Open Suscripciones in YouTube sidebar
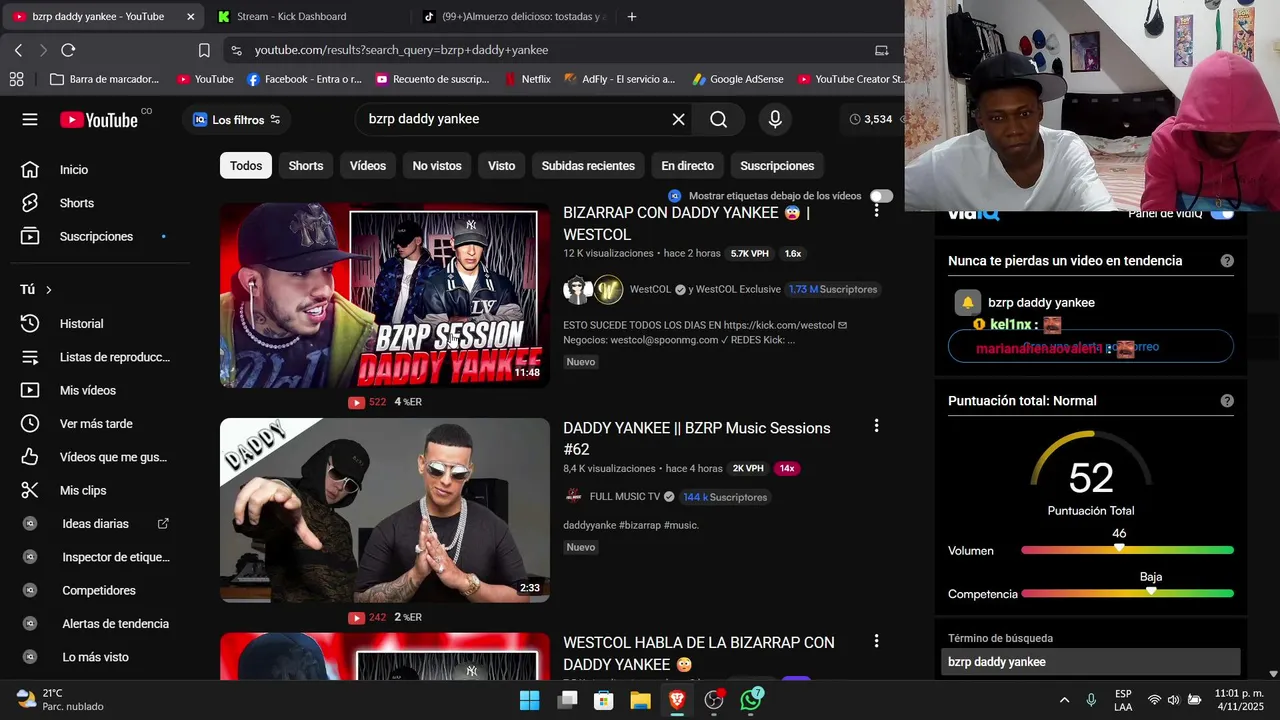Screen dimensions: 1280x720 [x=96, y=237]
